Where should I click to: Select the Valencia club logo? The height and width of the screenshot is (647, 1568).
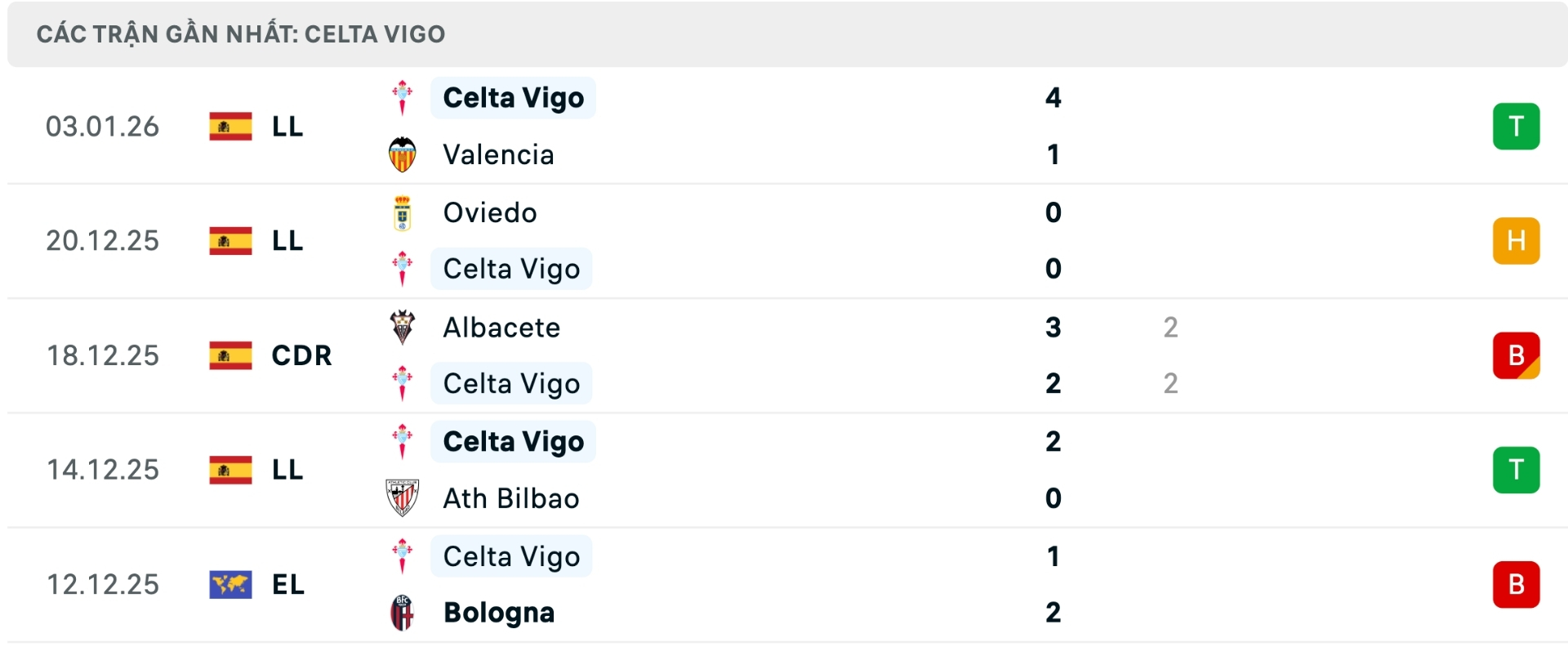click(403, 154)
